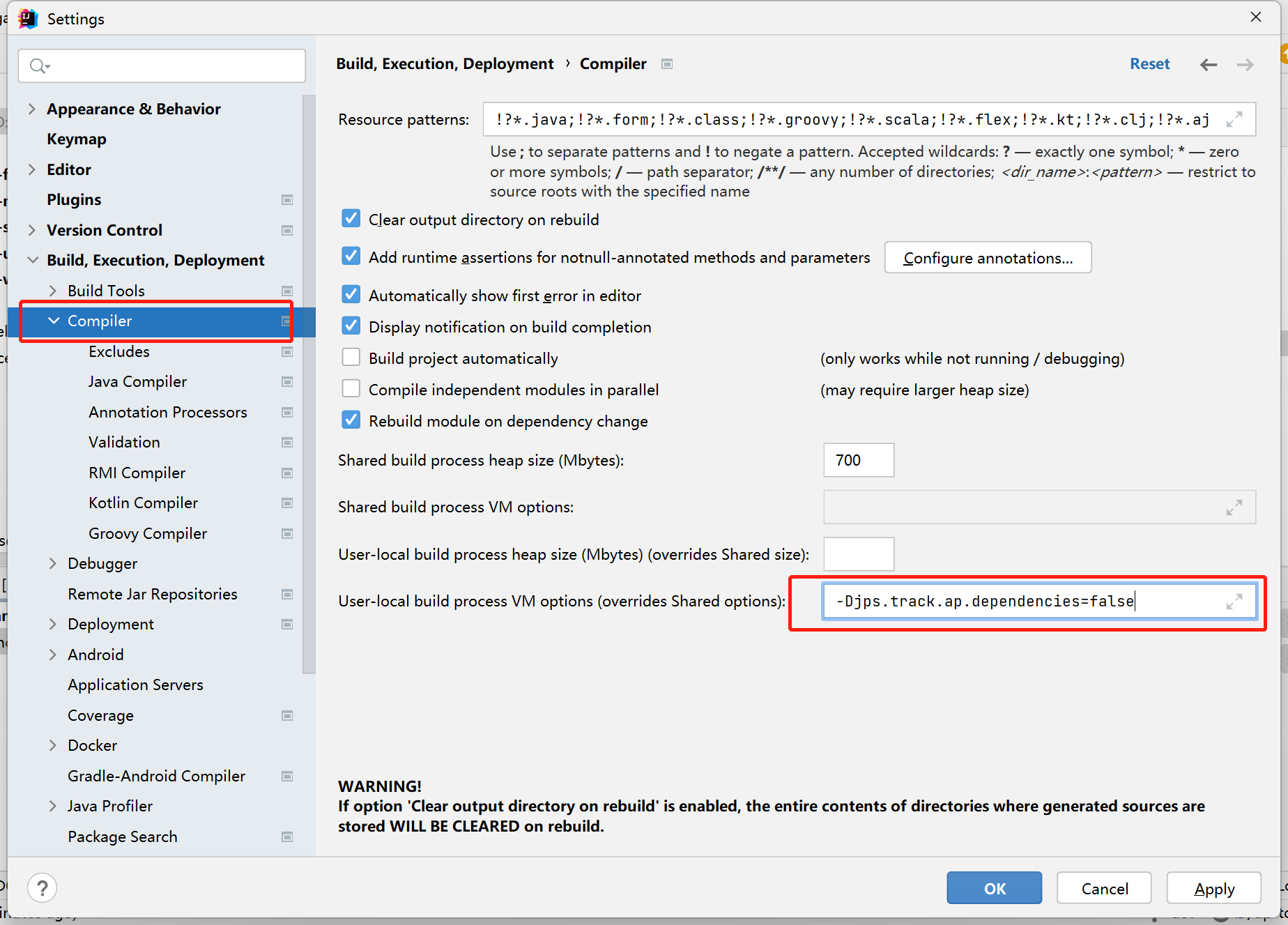
Task: Click project-level icon beside Validation
Action: (x=287, y=443)
